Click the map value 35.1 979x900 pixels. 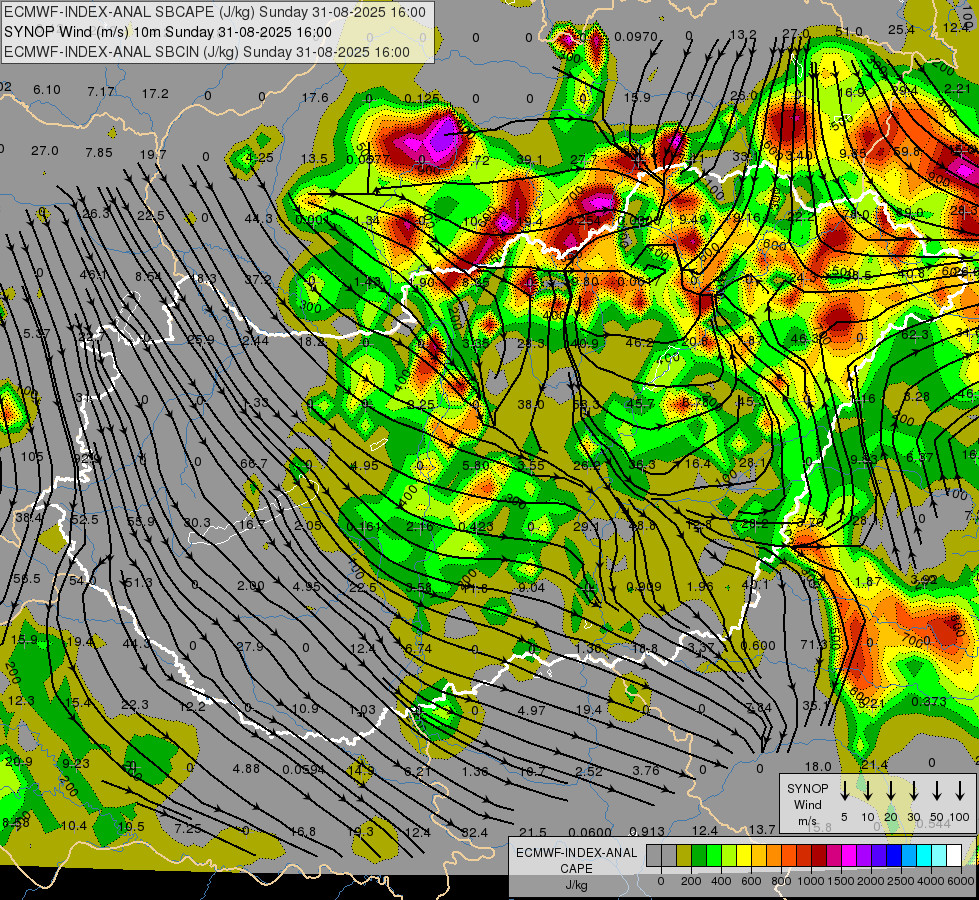(x=815, y=705)
